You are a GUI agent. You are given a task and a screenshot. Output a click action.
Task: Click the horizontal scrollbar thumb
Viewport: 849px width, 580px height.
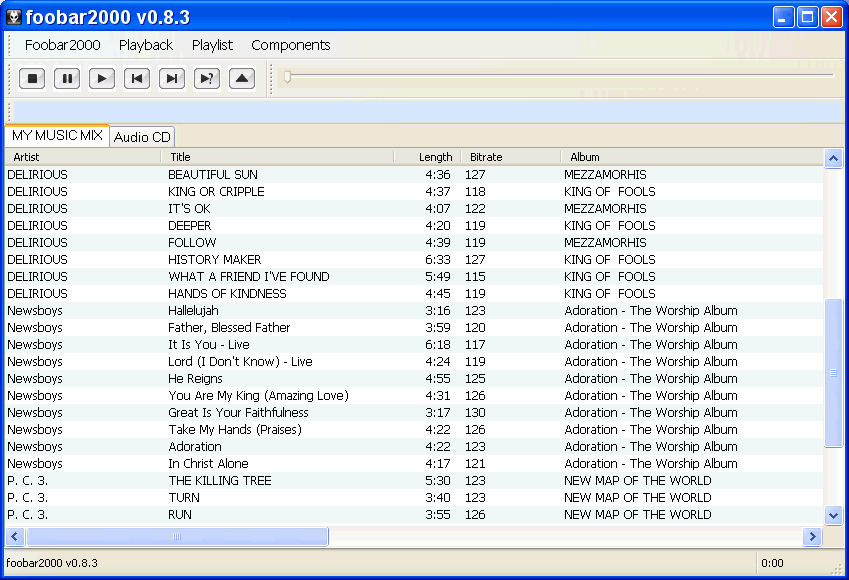[x=177, y=536]
